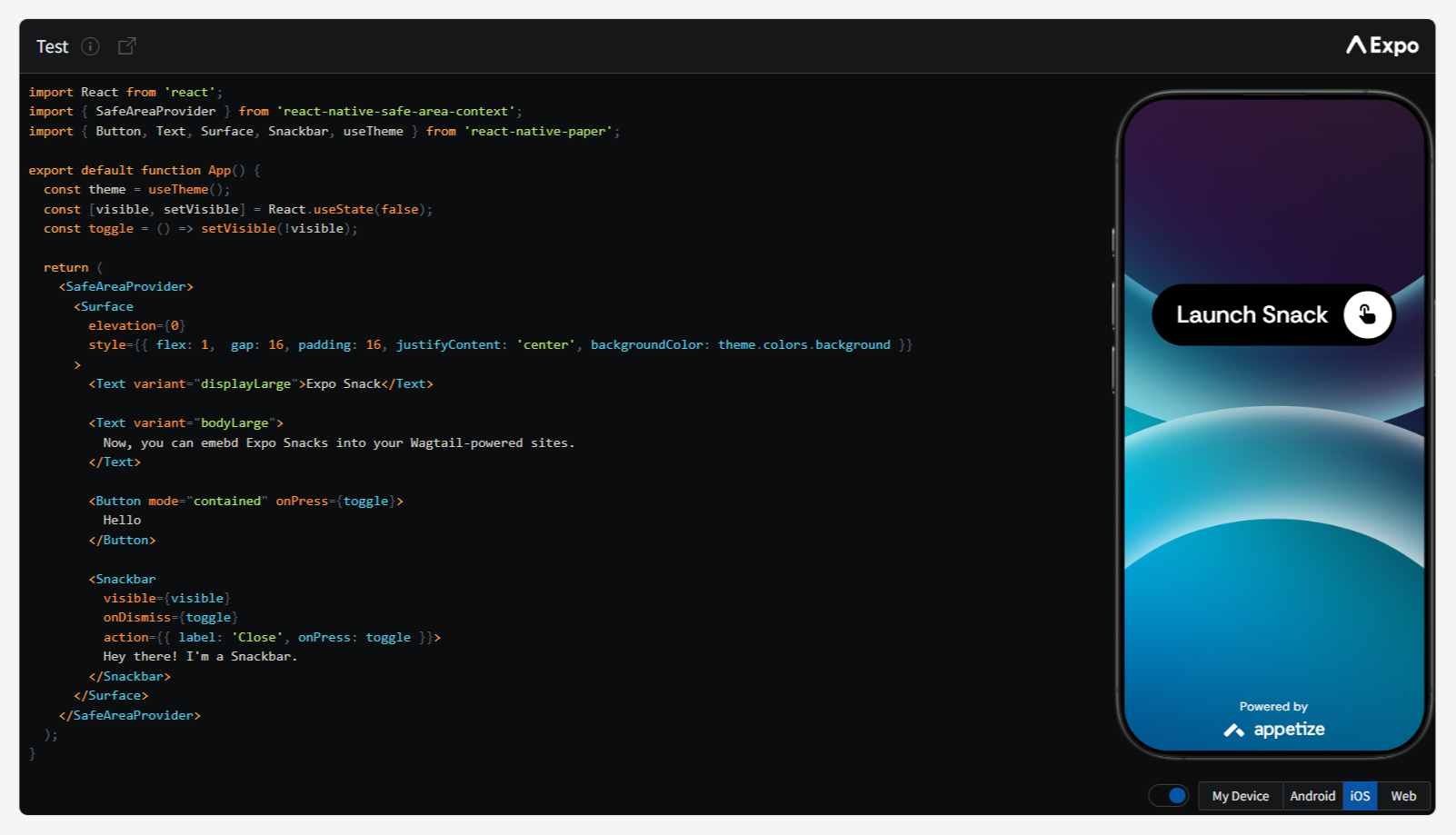Click the 'Now, you can emebd Expo Snacks' line
The height and width of the screenshot is (835, 1456).
pyautogui.click(x=339, y=443)
